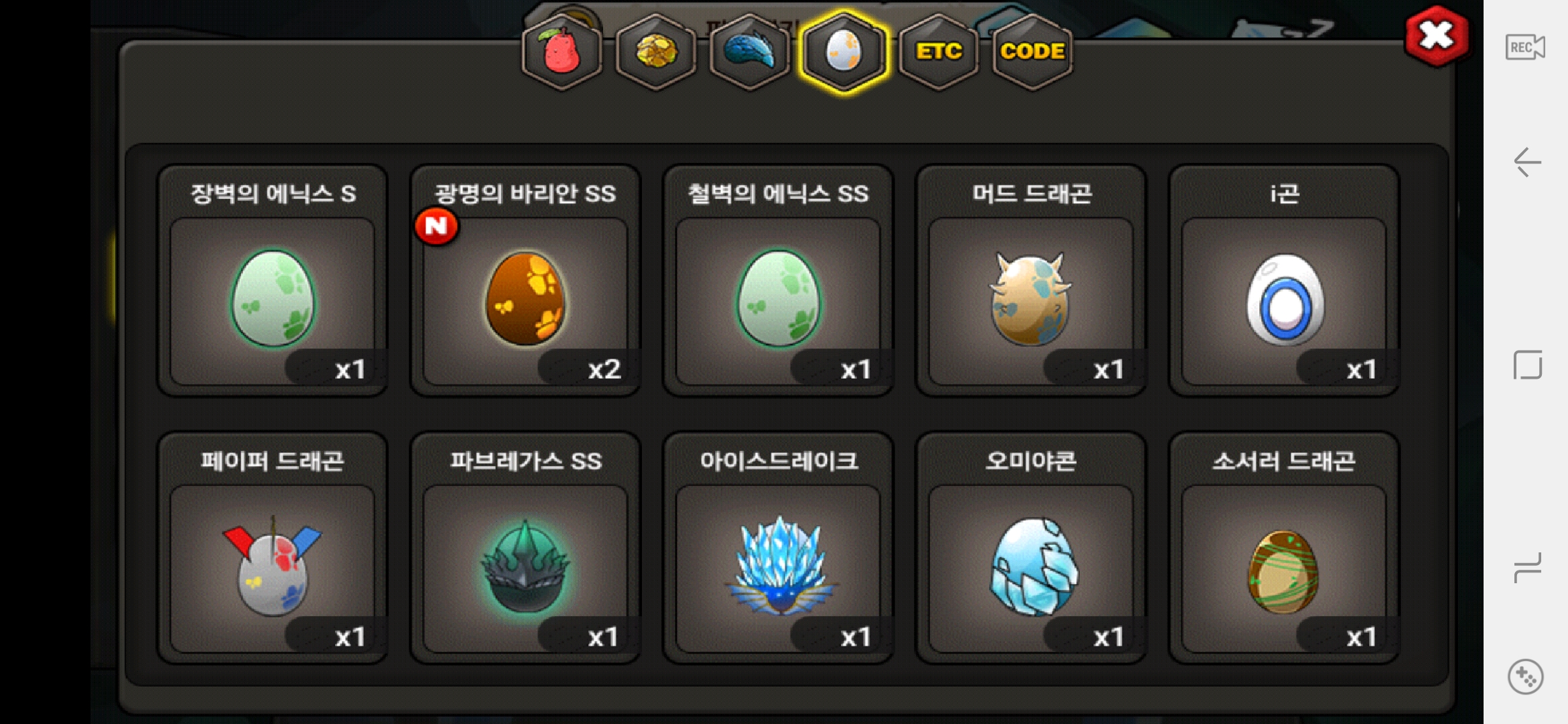
Task: Switch to the blue dragon tab
Action: [750, 52]
